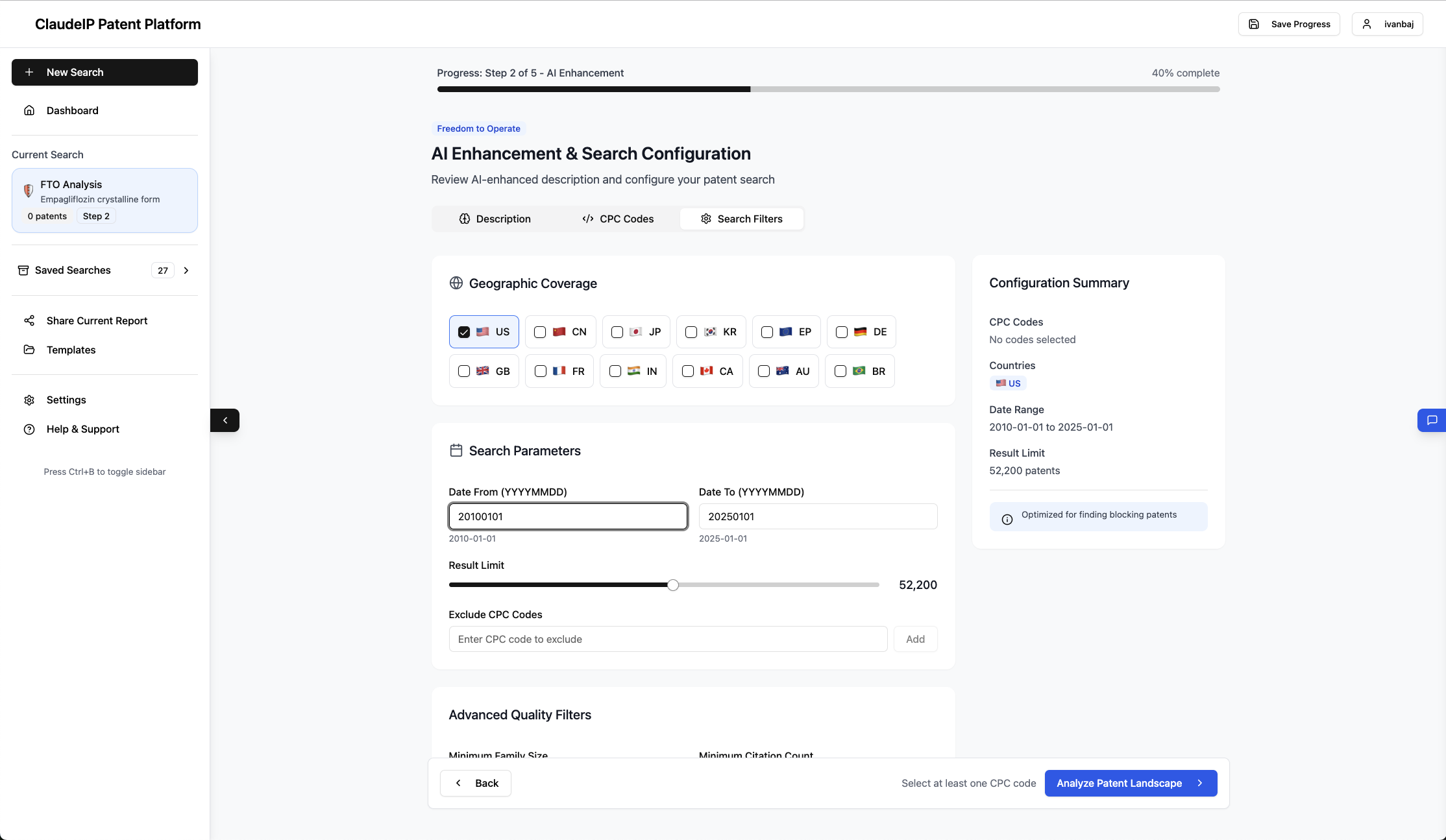
Task: Uncheck the US country checkbox
Action: click(x=463, y=331)
